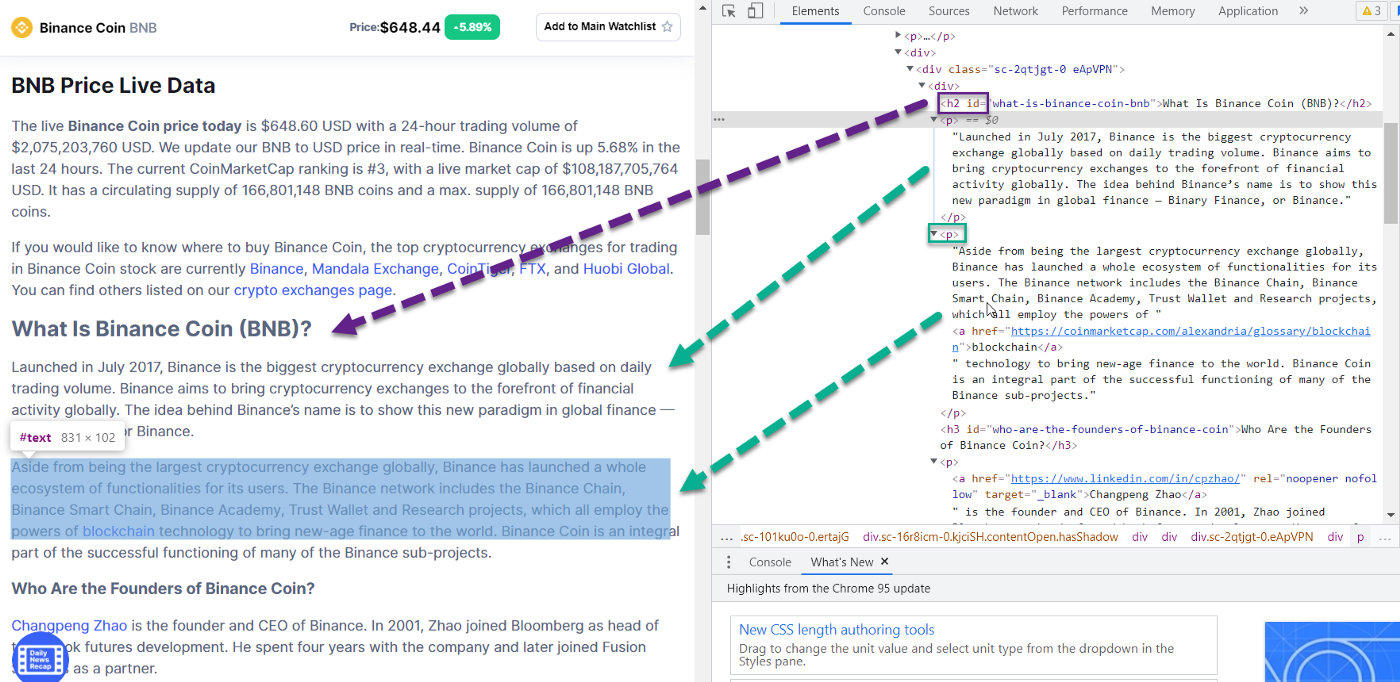Viewport: 1400px width, 682px height.
Task: Select the h2 what-is-binance-coin-bnb DOM line
Action: pyautogui.click(x=1155, y=103)
